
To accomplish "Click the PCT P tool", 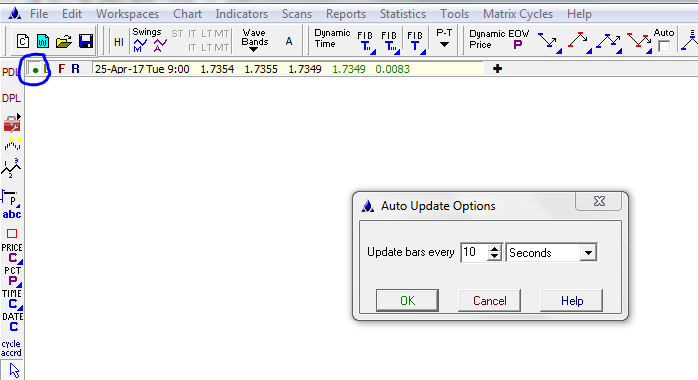I will (x=12, y=276).
